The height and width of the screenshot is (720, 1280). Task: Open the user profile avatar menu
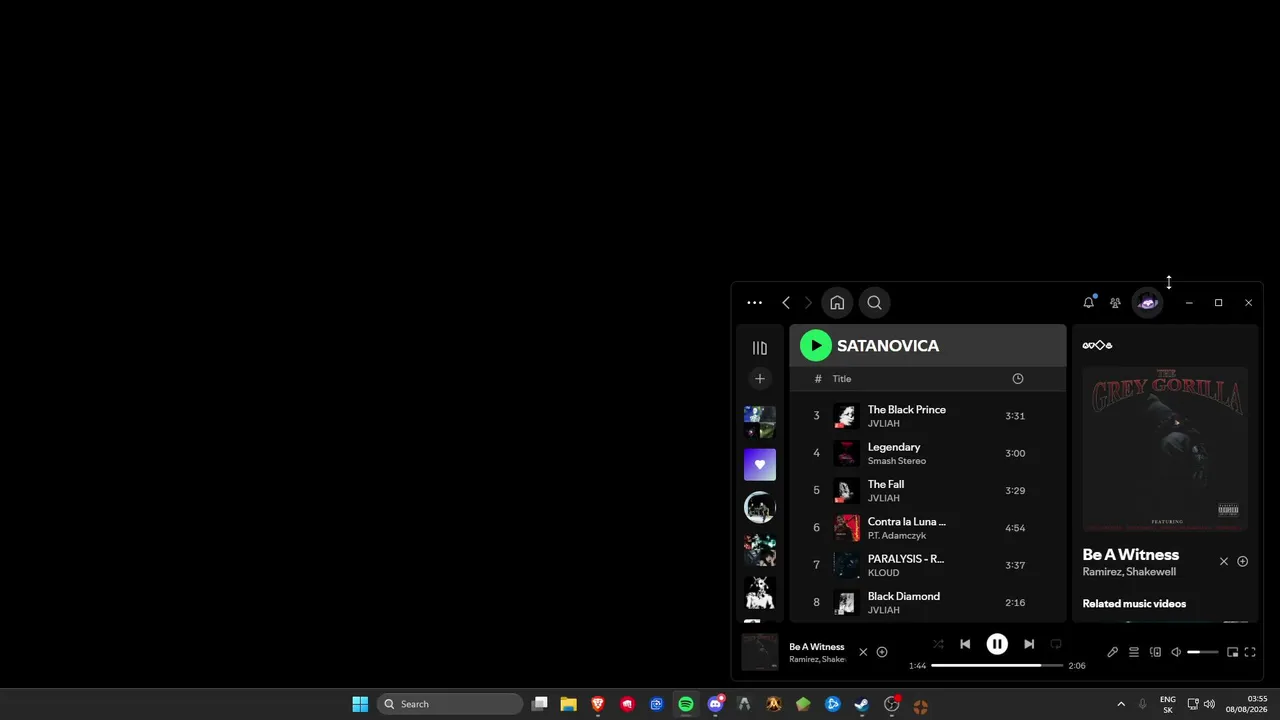[1147, 303]
